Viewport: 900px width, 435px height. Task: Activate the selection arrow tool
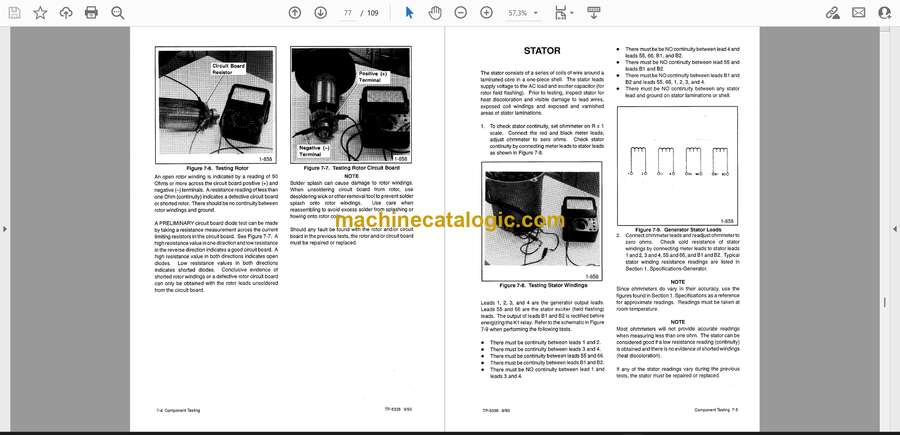409,13
